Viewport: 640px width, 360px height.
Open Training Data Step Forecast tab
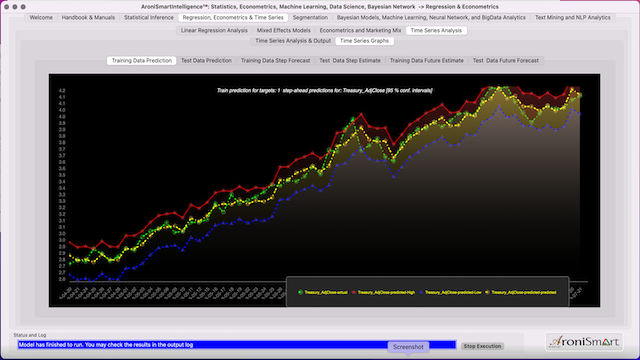point(276,60)
